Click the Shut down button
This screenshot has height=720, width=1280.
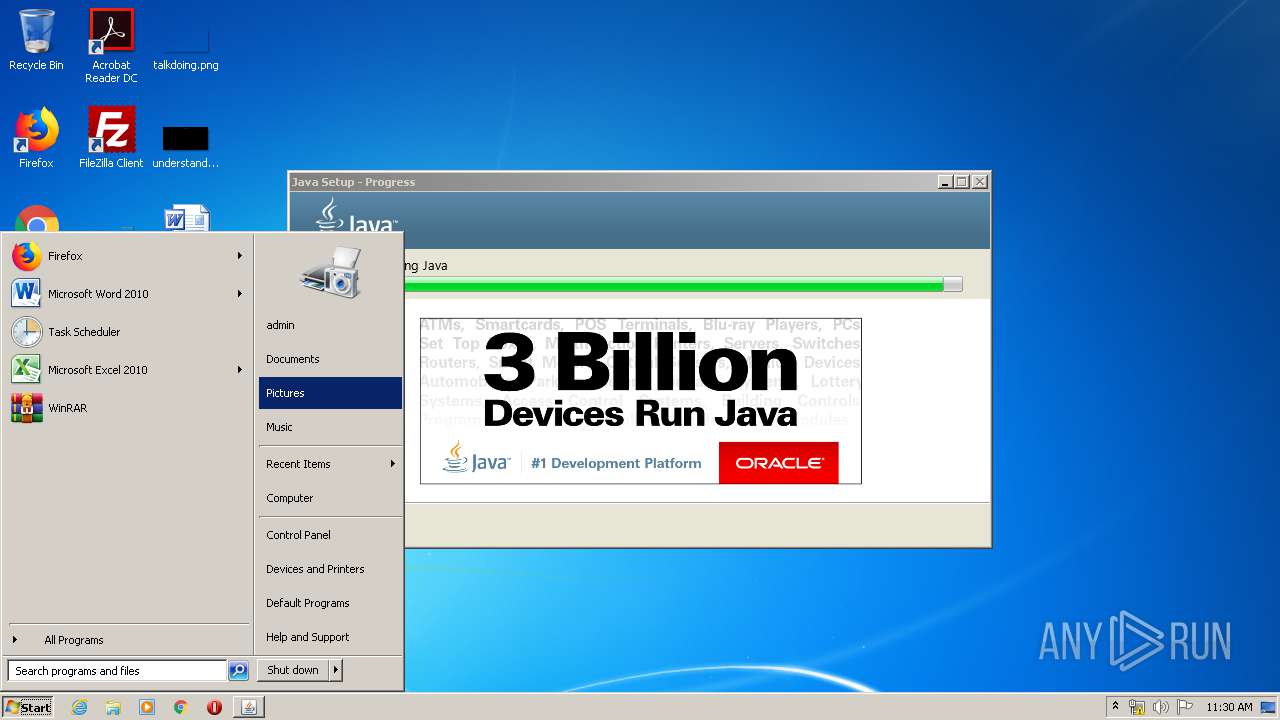(293, 670)
